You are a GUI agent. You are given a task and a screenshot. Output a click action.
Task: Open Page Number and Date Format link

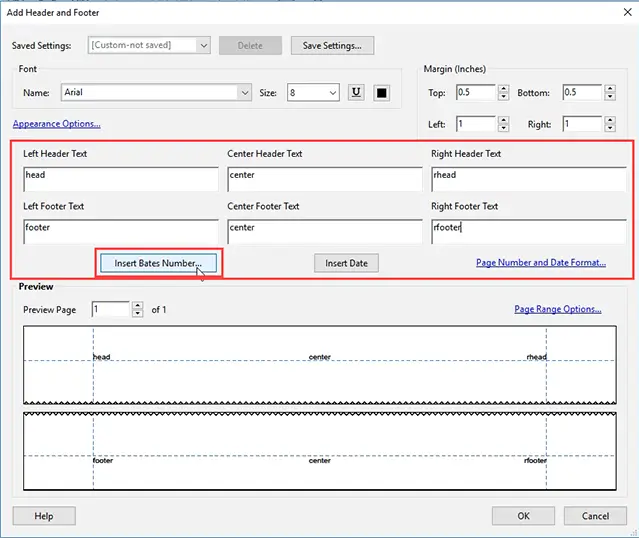[x=541, y=262]
